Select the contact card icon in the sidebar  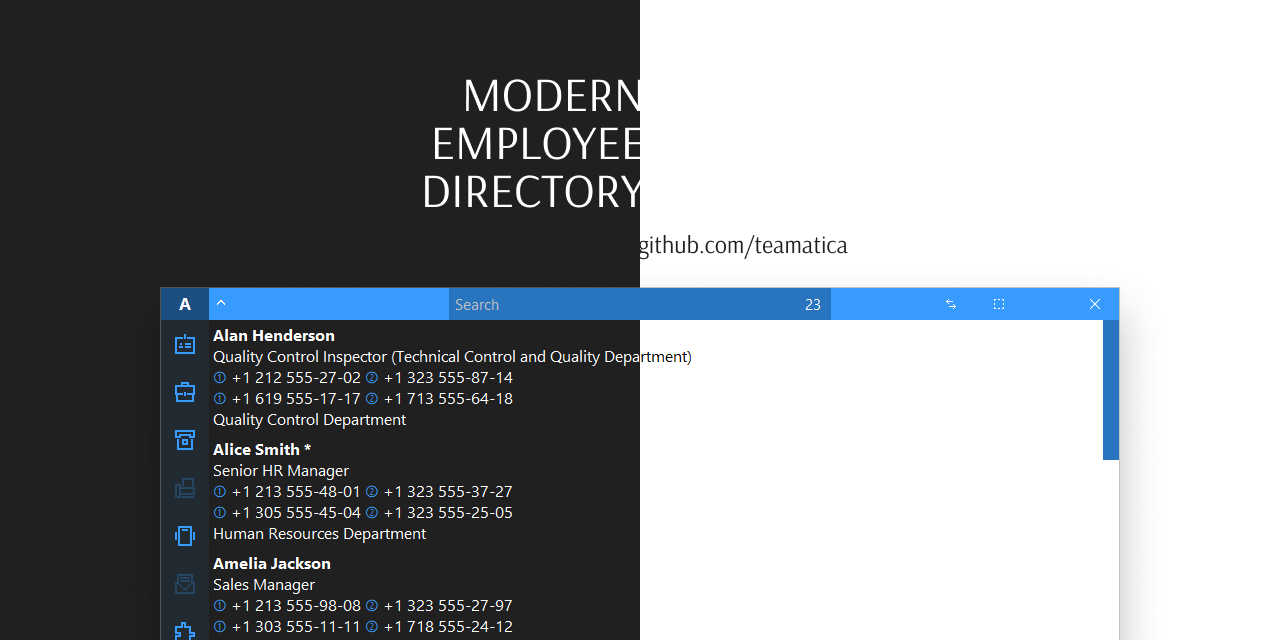(x=185, y=343)
